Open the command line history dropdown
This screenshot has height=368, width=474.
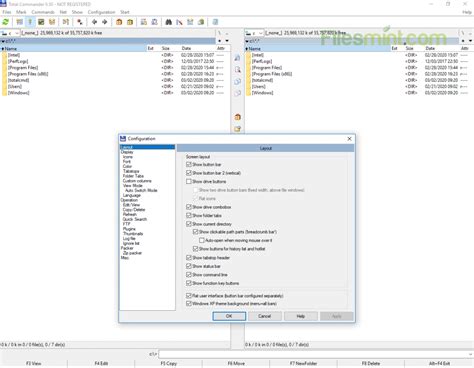pos(470,354)
